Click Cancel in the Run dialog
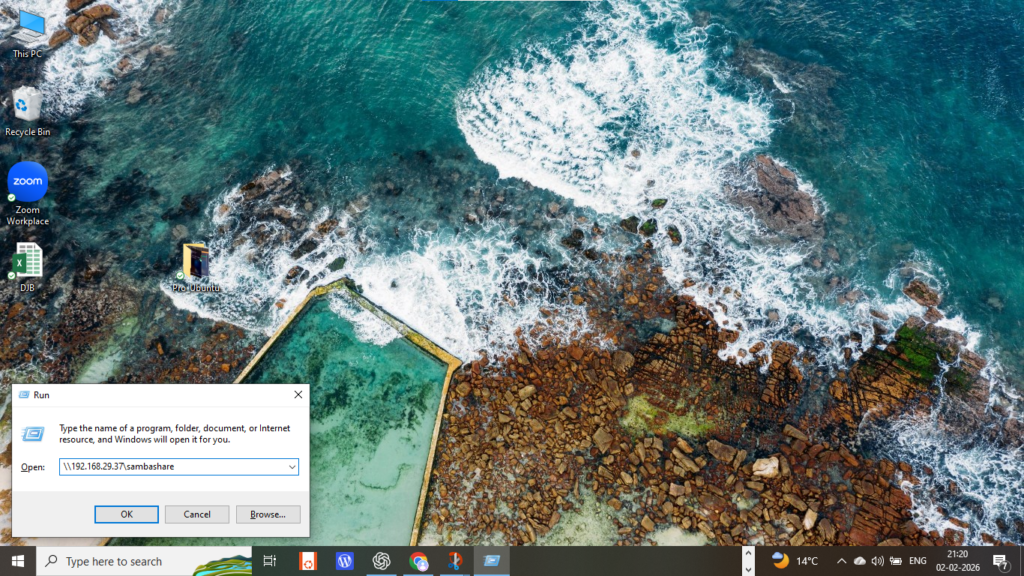Screen dimensions: 1024x576 tap(197, 515)
